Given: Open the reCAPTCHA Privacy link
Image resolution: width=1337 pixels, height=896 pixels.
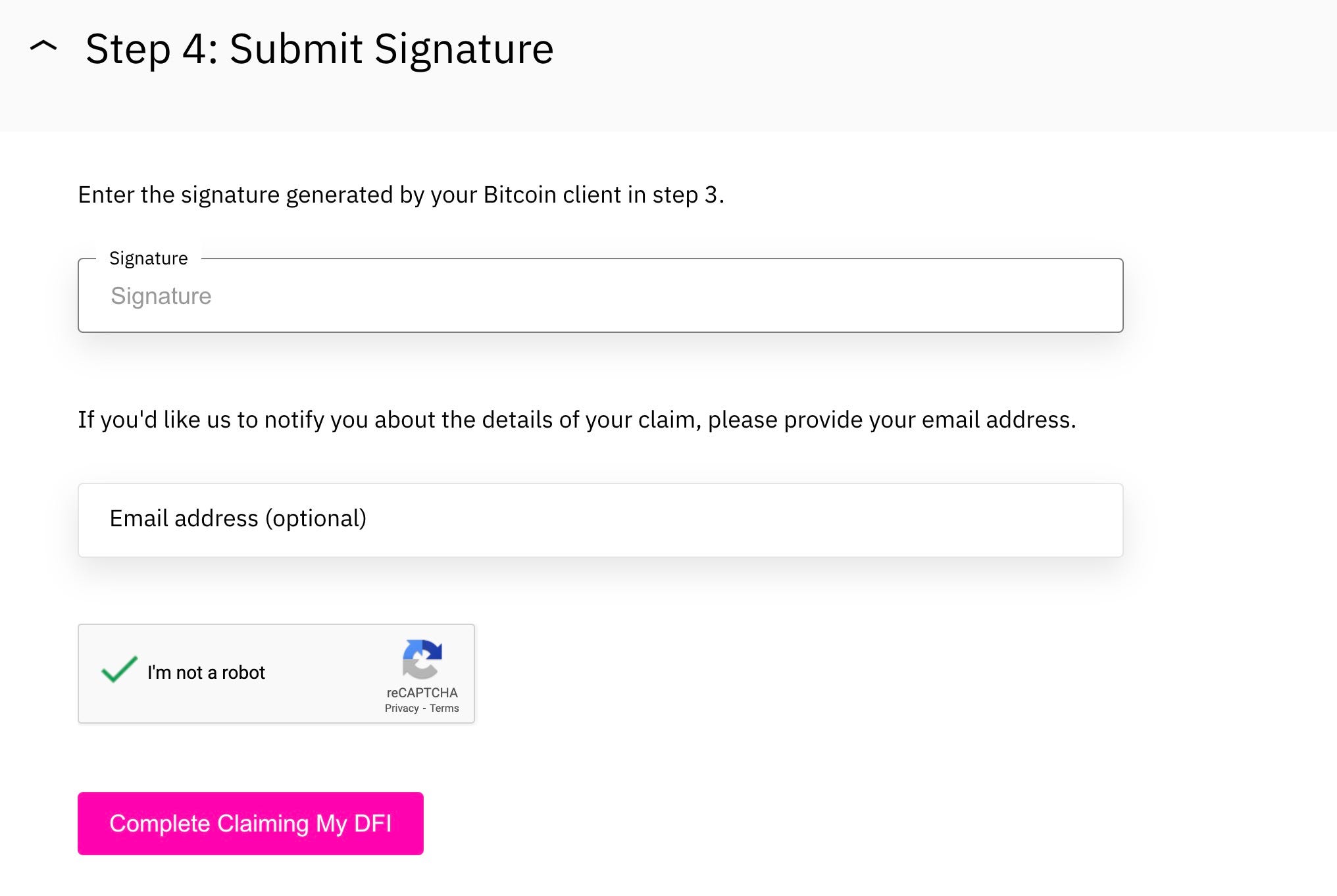Looking at the screenshot, I should (x=401, y=709).
